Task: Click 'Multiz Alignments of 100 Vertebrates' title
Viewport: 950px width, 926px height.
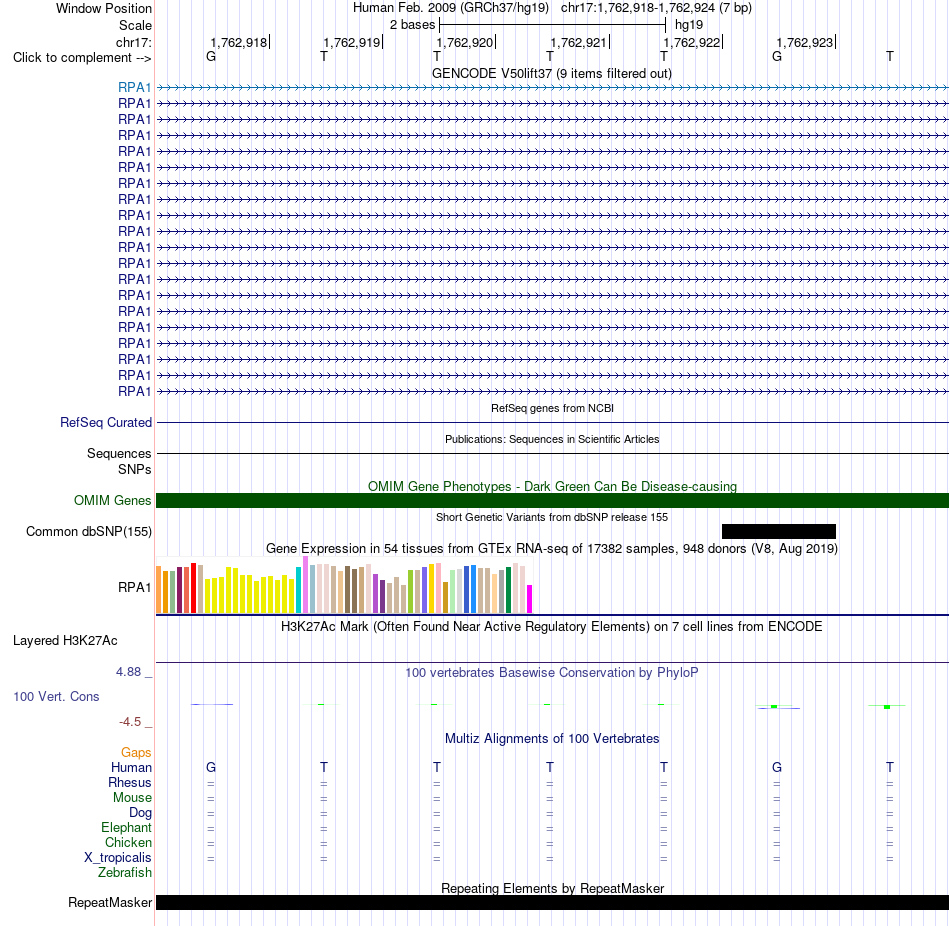Action: [552, 738]
